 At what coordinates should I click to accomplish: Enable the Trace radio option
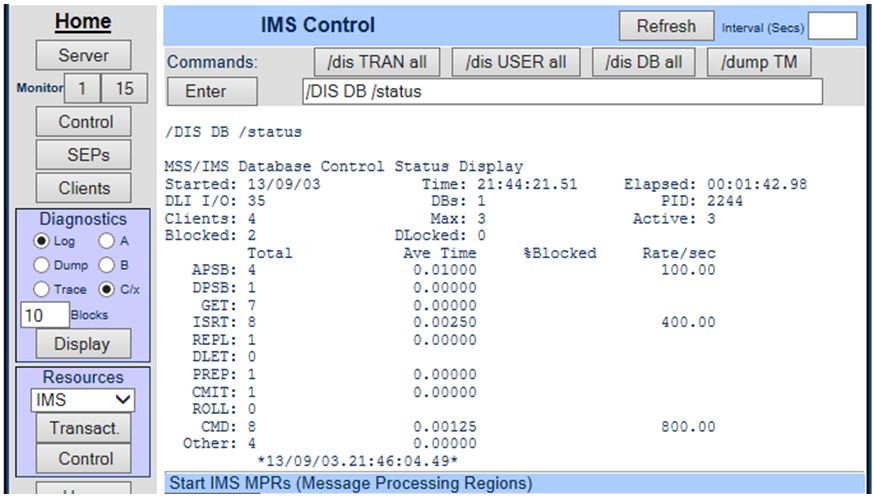[x=41, y=289]
